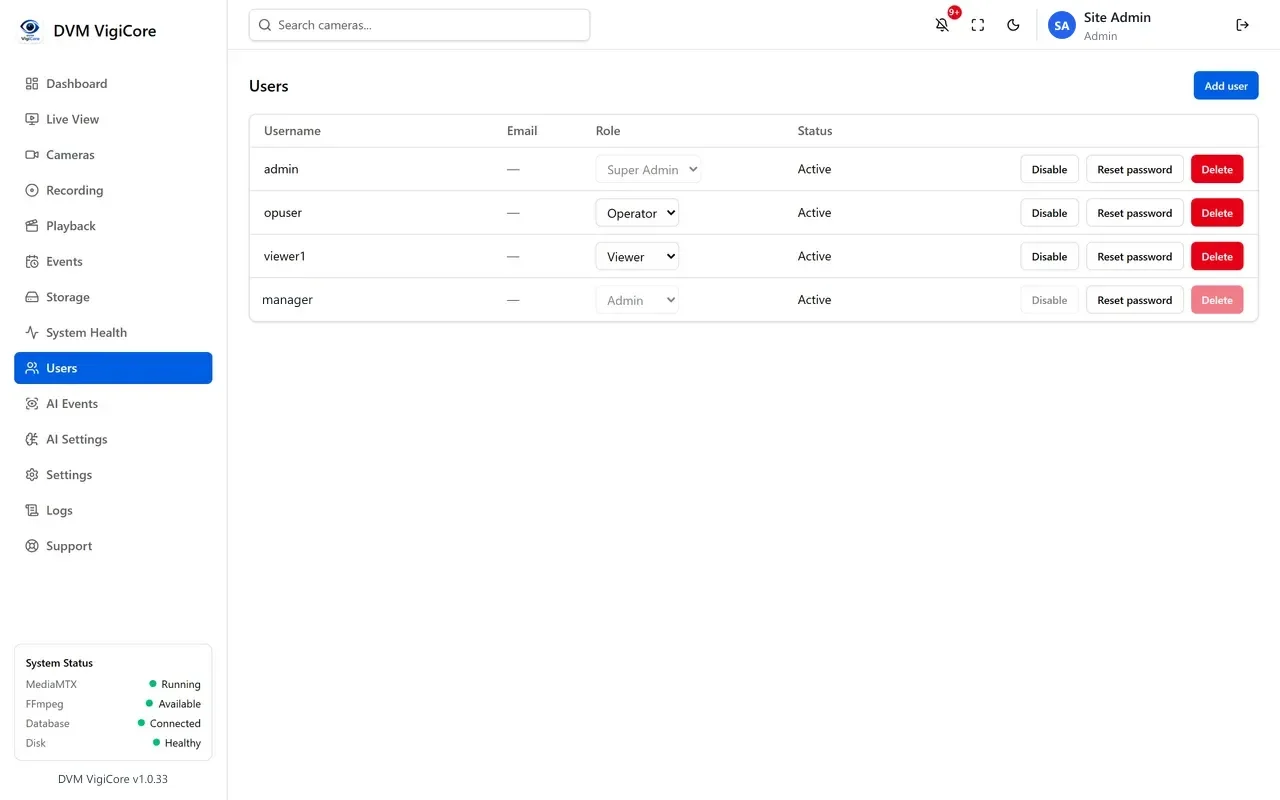Open Settings label in sidebar
1280x800 pixels.
point(69,475)
